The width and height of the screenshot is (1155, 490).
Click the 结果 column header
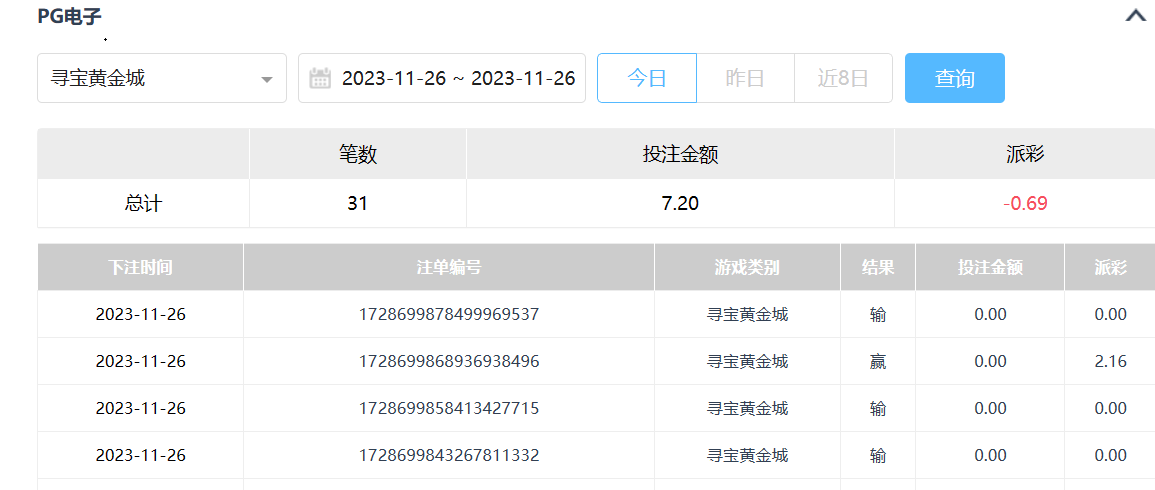pyautogui.click(x=878, y=267)
